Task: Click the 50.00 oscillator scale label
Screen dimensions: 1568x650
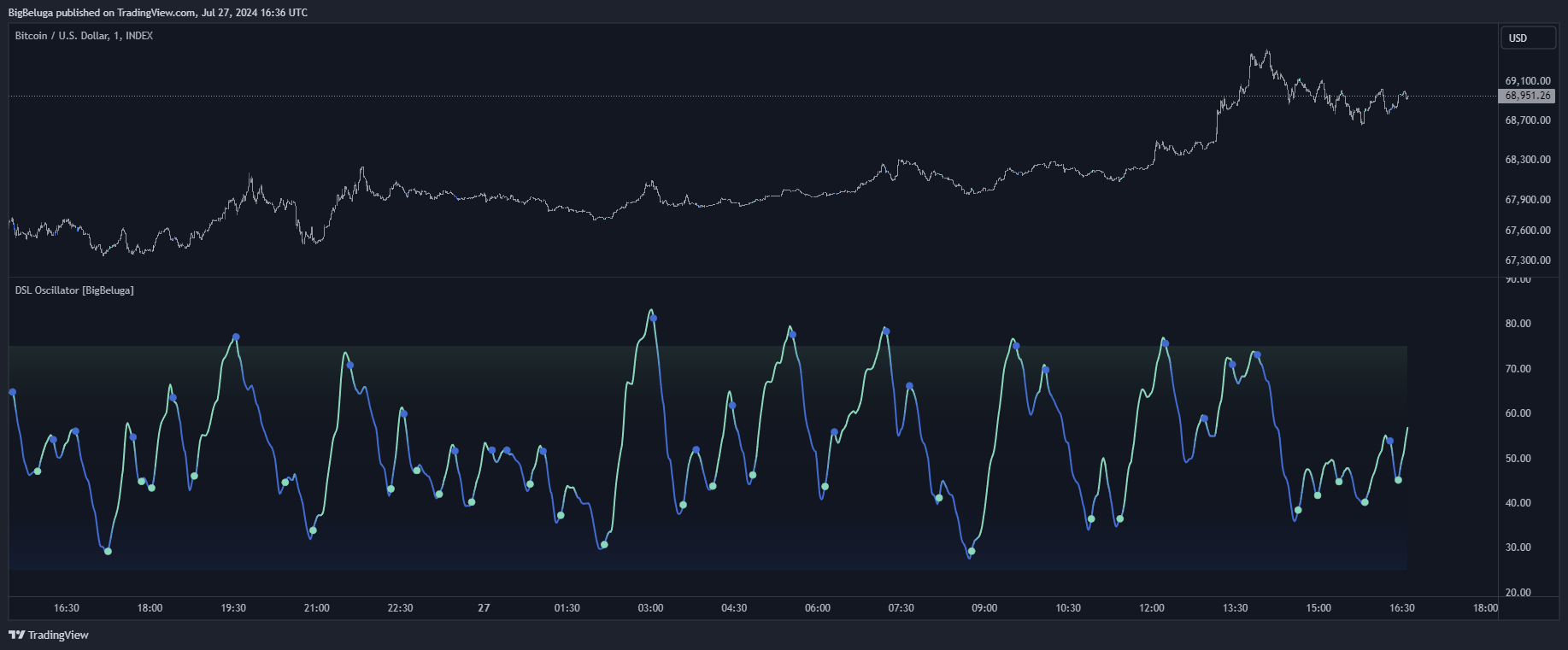Action: (1518, 459)
